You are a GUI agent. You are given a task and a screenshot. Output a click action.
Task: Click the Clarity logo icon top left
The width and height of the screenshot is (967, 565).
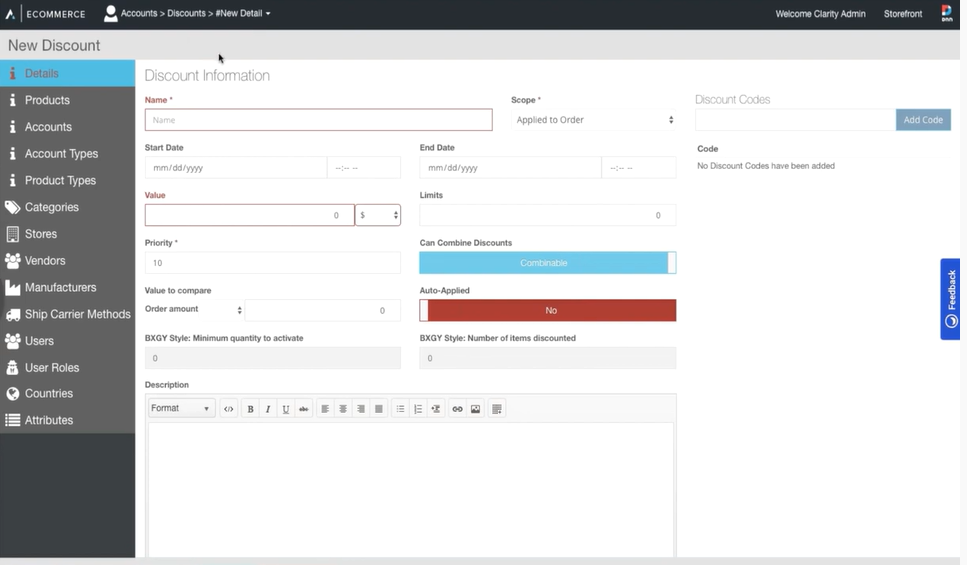[x=10, y=14]
